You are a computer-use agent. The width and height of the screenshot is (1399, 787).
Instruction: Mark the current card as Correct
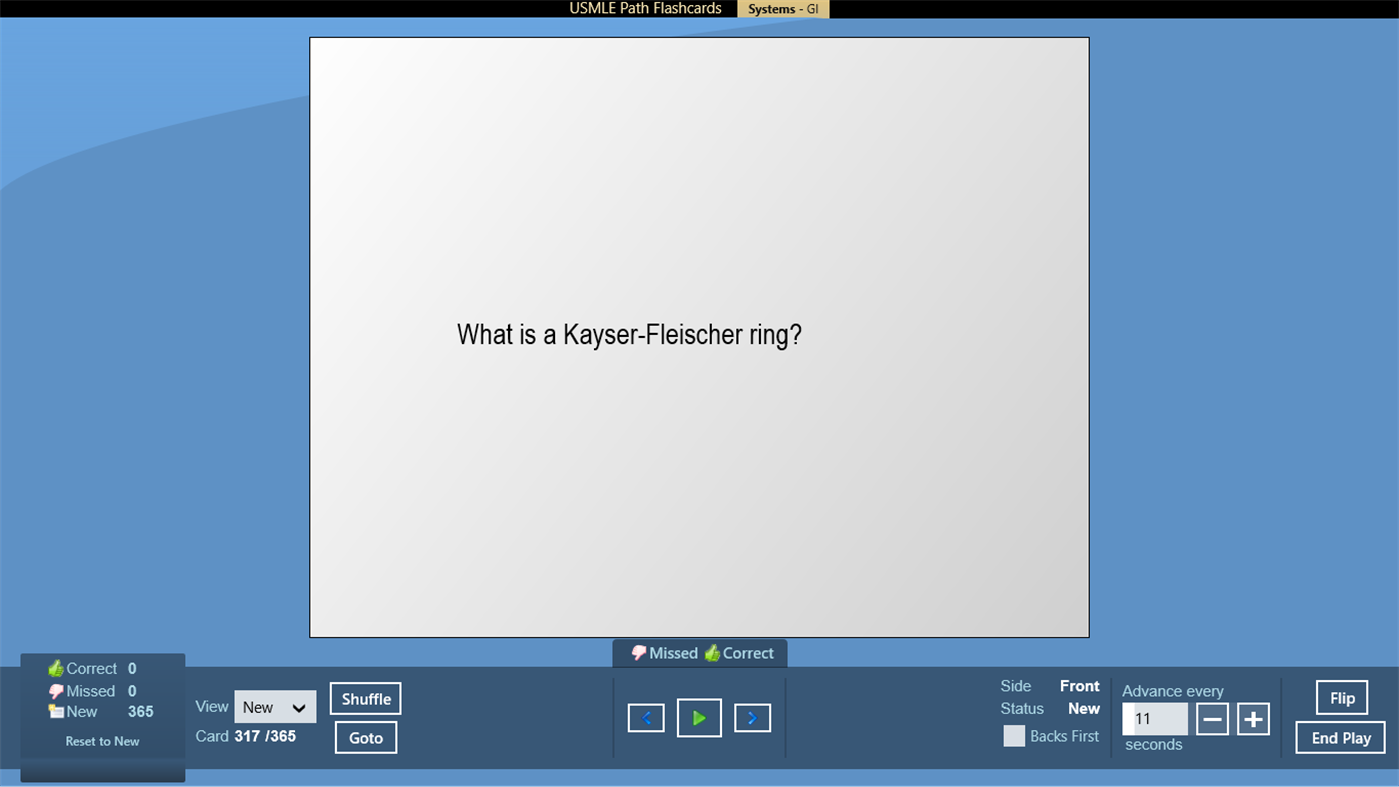pyautogui.click(x=742, y=653)
